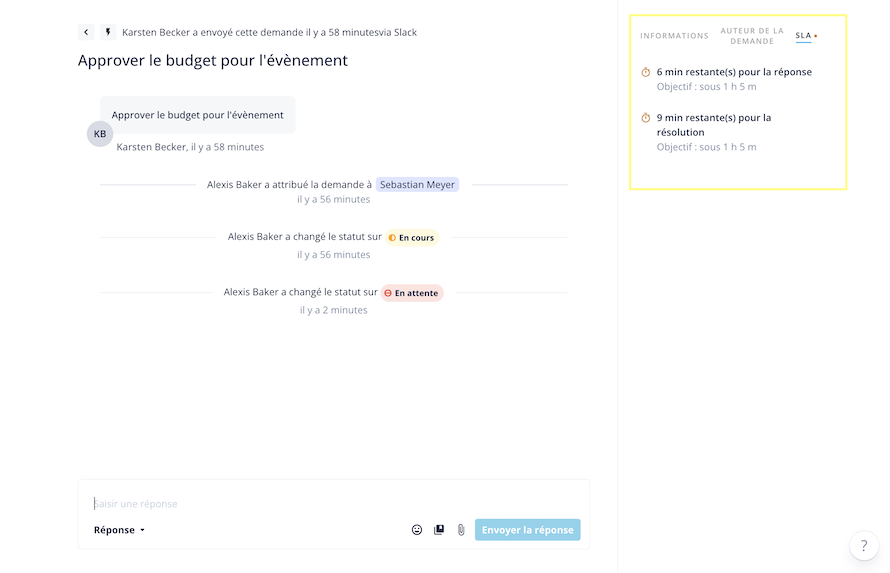Click the Sebastian Meyer assignee tag

(x=417, y=184)
